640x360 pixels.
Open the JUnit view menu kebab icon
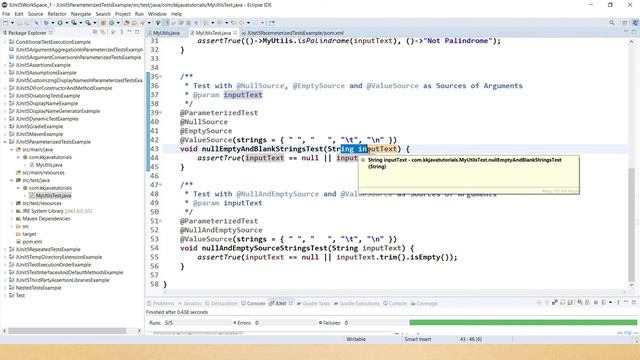pyautogui.click(x=618, y=302)
